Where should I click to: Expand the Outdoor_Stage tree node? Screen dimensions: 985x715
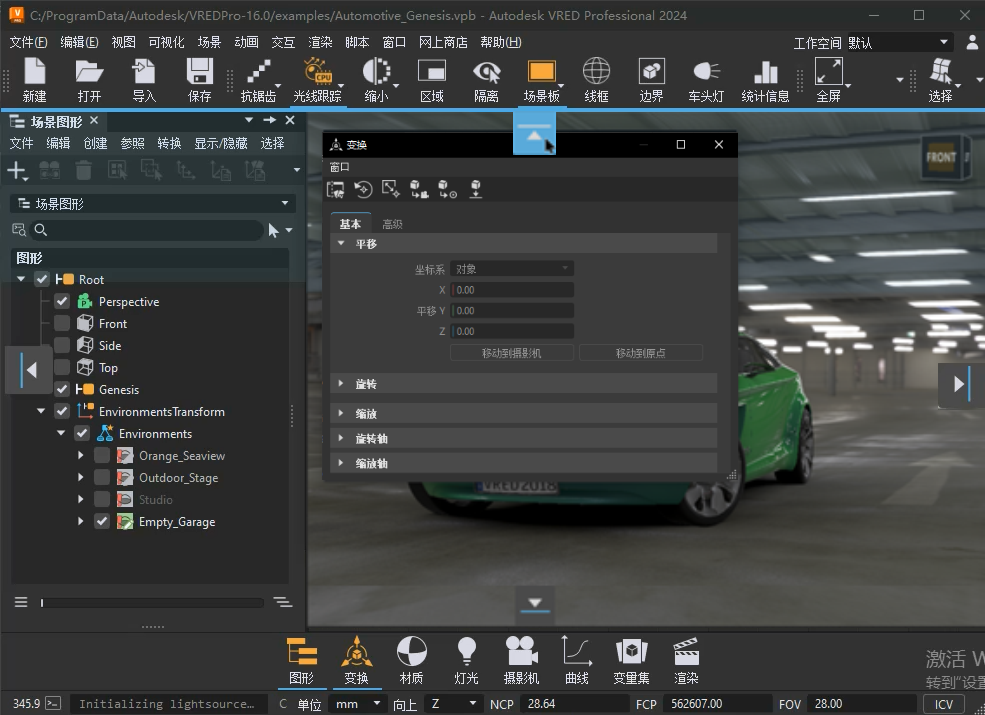tap(81, 478)
